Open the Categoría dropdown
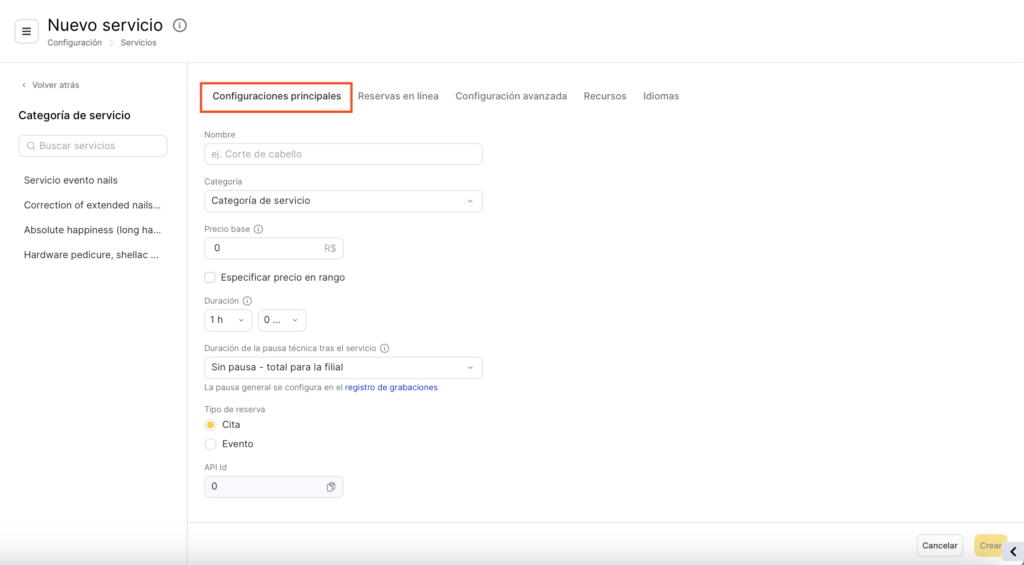Viewport: 1024px width, 565px height. (343, 201)
